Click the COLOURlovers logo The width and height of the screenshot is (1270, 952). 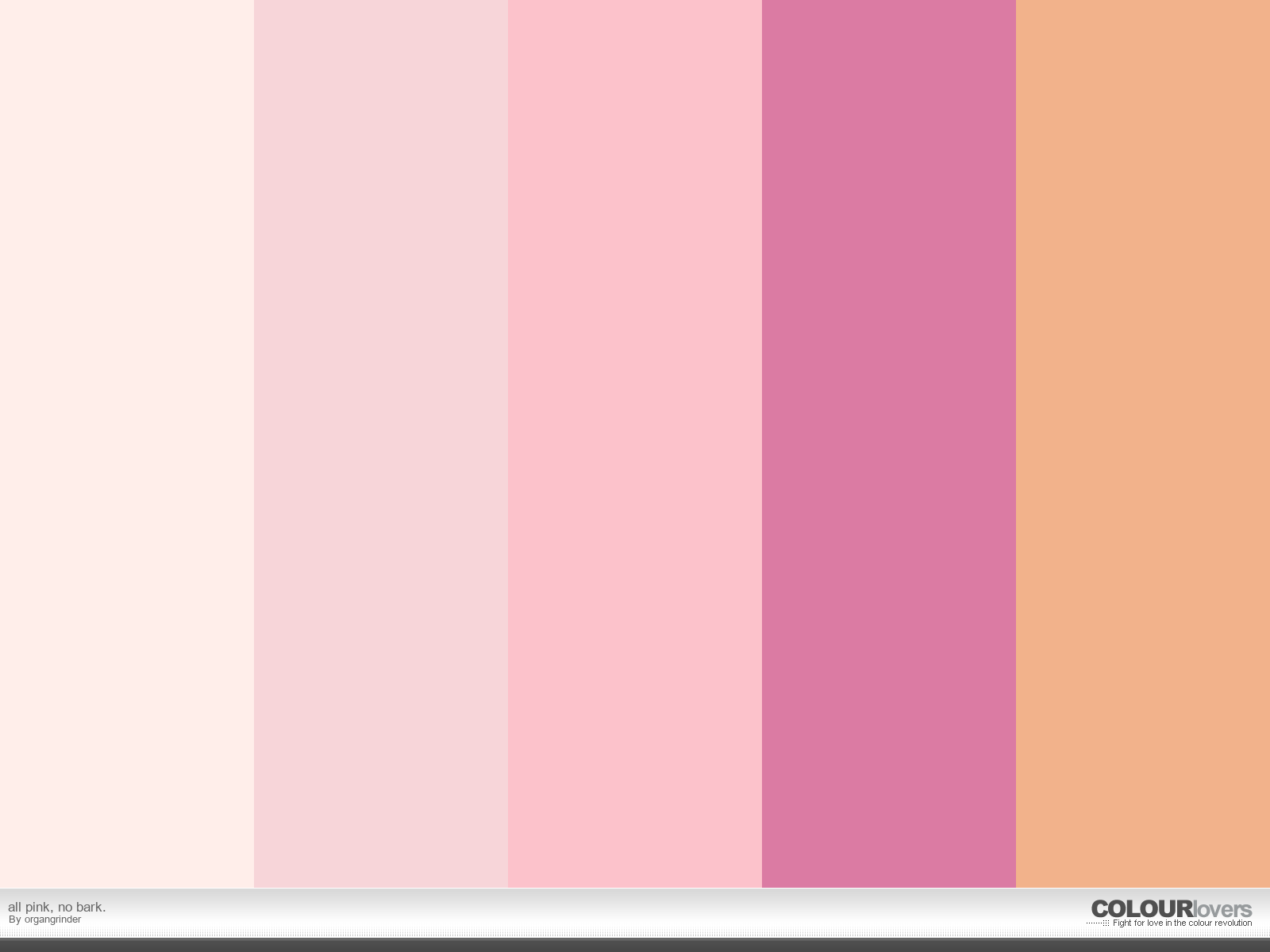coord(1171,909)
